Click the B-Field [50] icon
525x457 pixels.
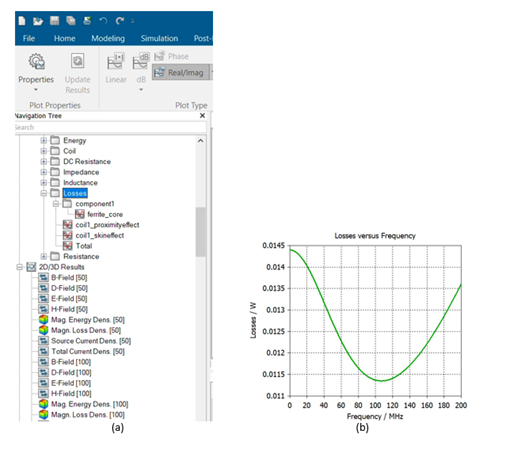tap(43, 278)
